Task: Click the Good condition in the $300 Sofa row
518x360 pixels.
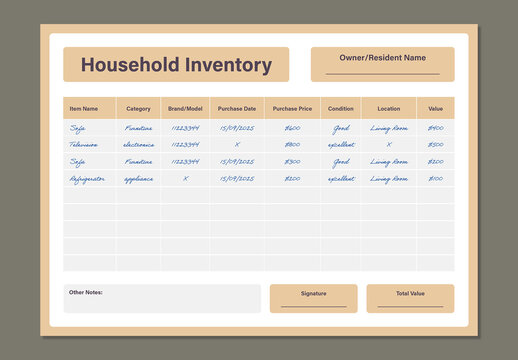Action: point(341,163)
